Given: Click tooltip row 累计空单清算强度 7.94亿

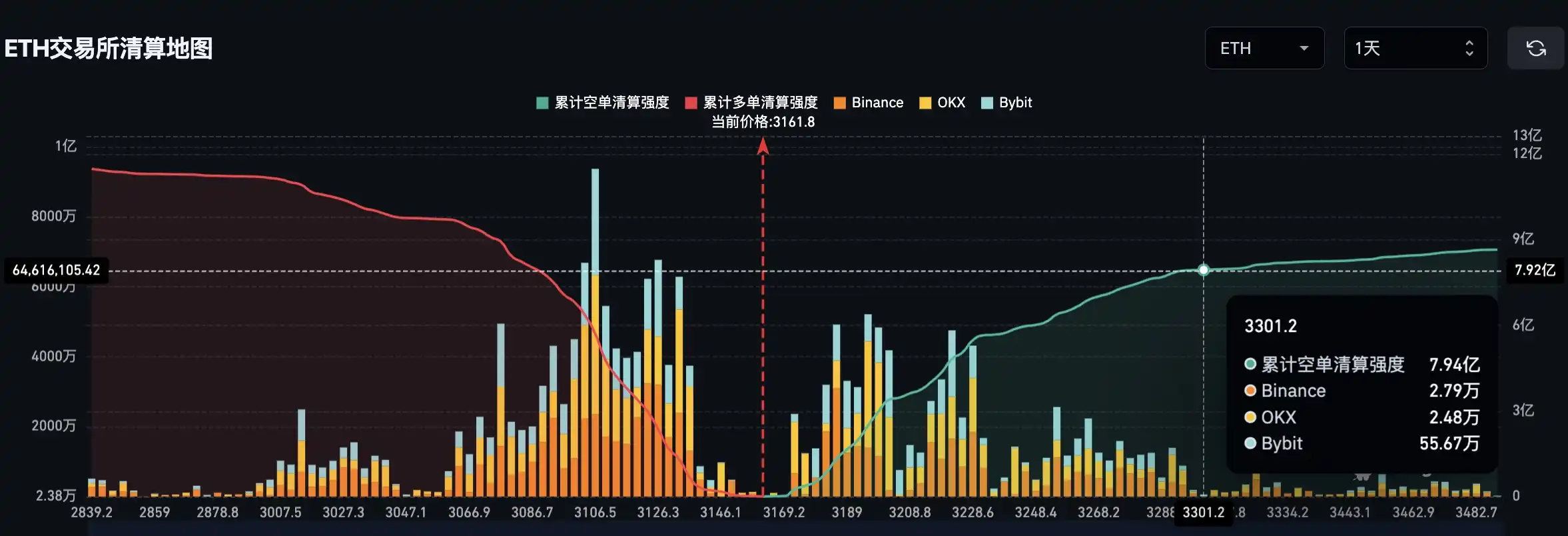Looking at the screenshot, I should (1362, 365).
